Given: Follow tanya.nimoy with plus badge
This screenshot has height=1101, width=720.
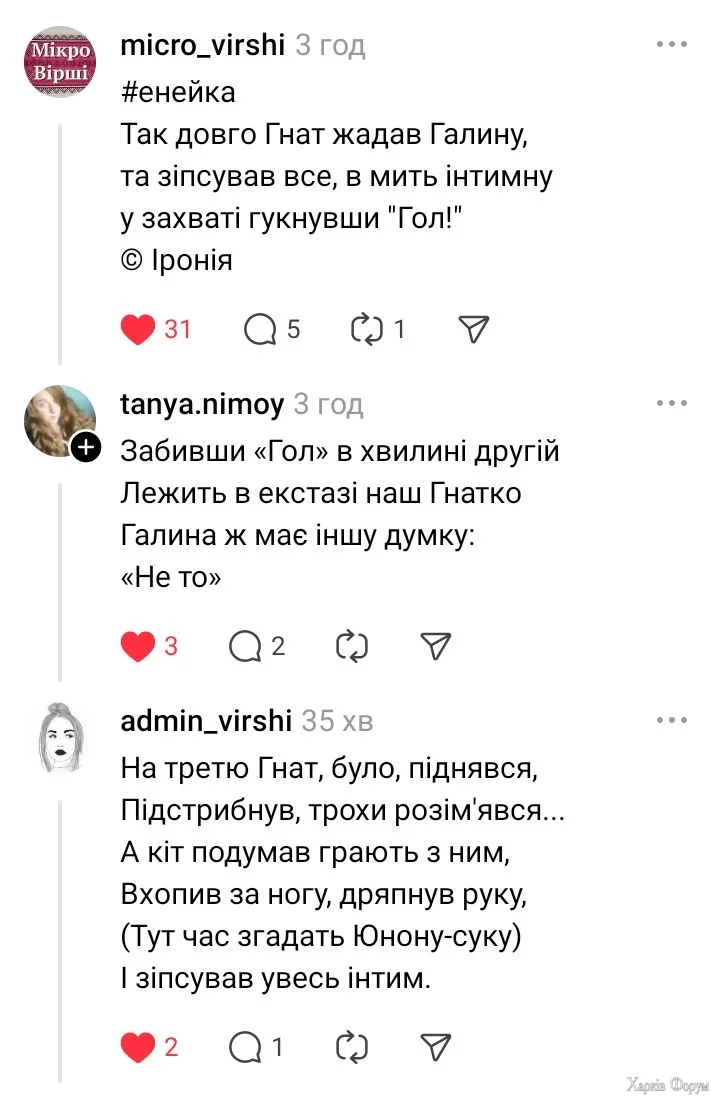Looking at the screenshot, I should [x=87, y=448].
